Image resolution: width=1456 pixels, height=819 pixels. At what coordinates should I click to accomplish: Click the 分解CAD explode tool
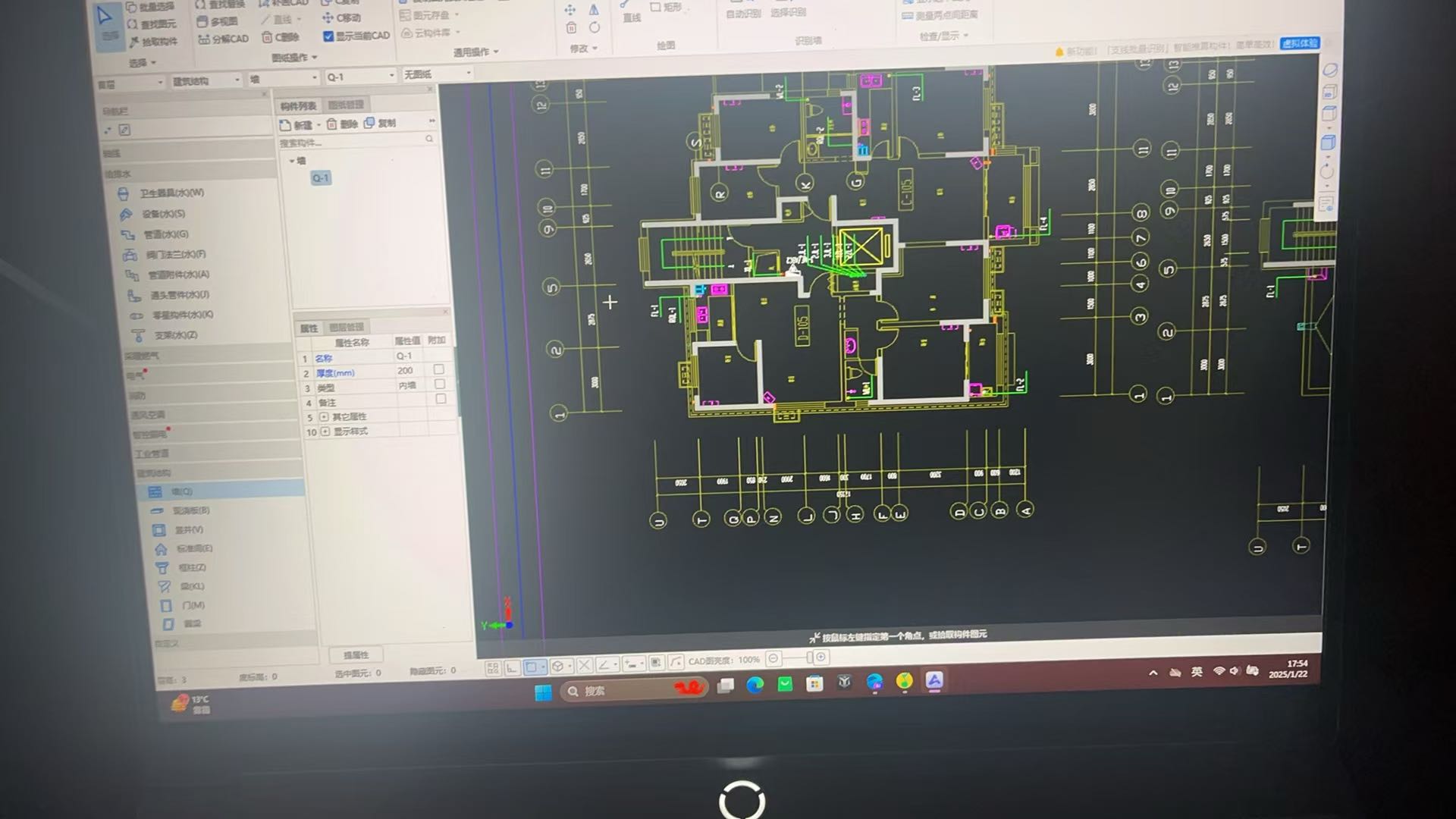pyautogui.click(x=224, y=39)
